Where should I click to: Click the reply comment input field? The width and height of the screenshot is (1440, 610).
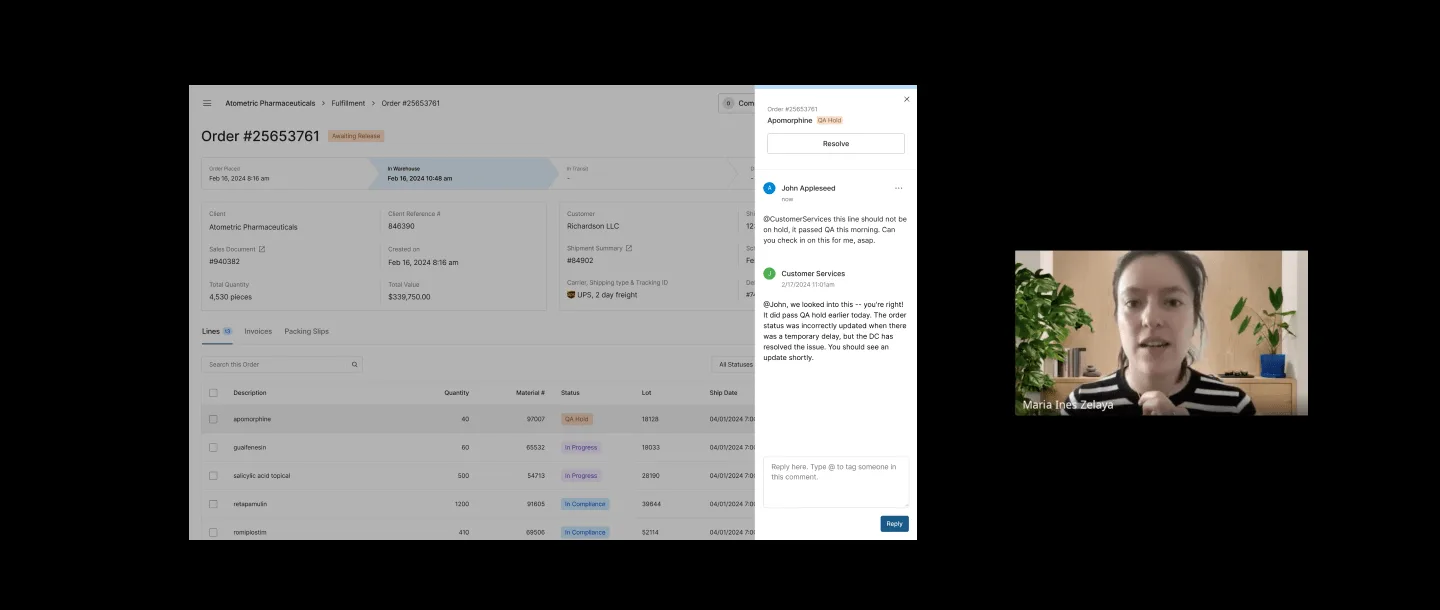click(835, 480)
